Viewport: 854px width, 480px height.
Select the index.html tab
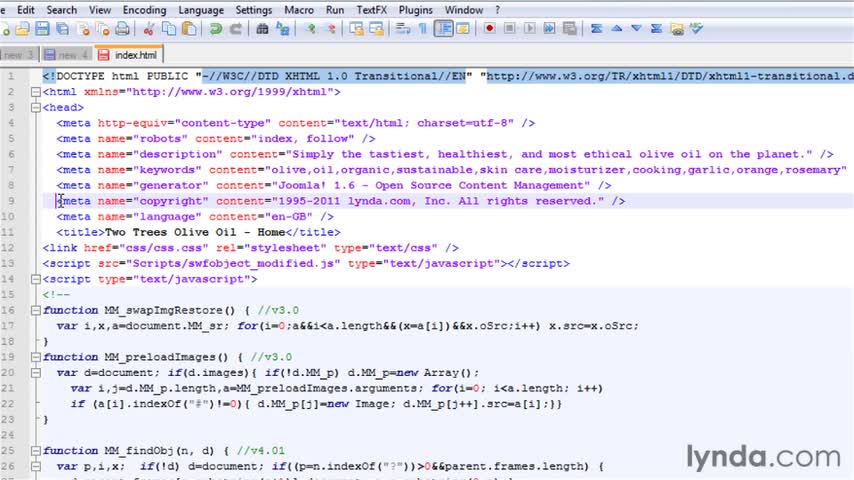(x=129, y=54)
